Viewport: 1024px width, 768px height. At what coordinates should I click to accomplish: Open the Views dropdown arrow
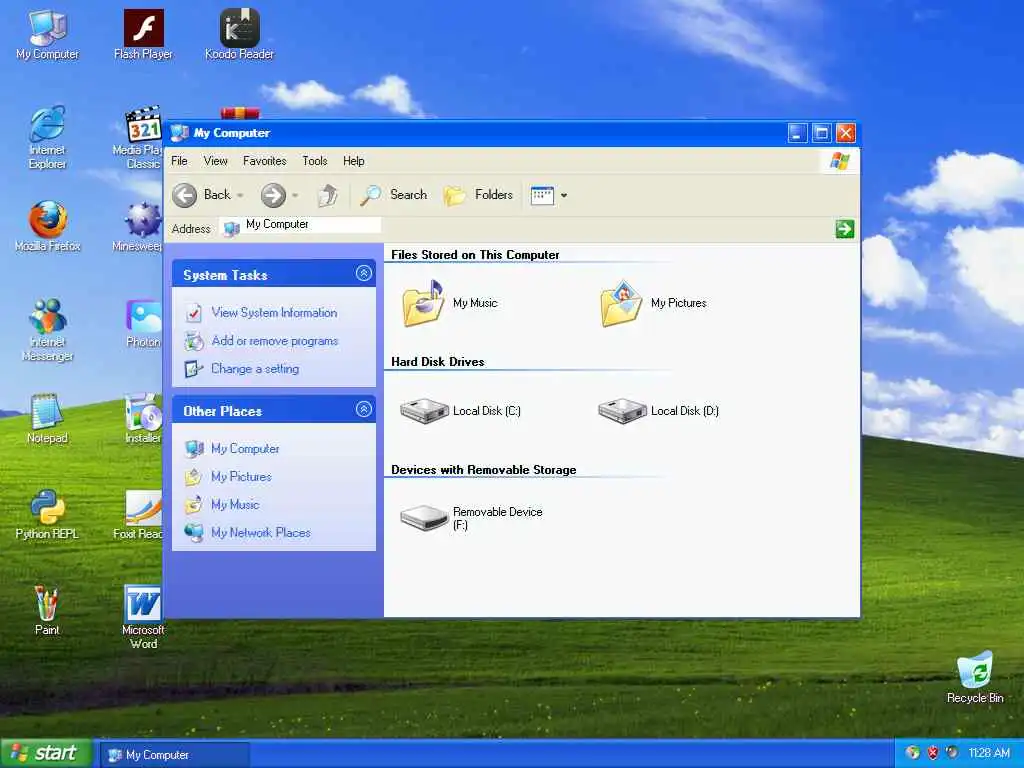point(564,195)
